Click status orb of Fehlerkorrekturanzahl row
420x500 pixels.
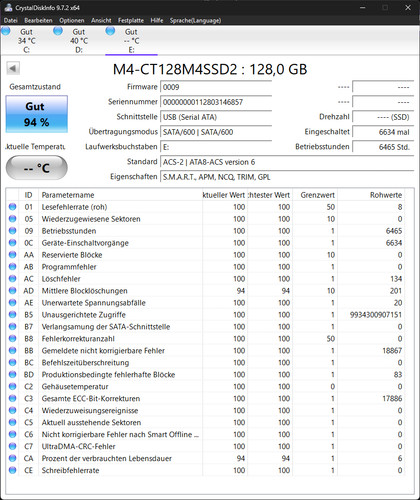[13, 339]
